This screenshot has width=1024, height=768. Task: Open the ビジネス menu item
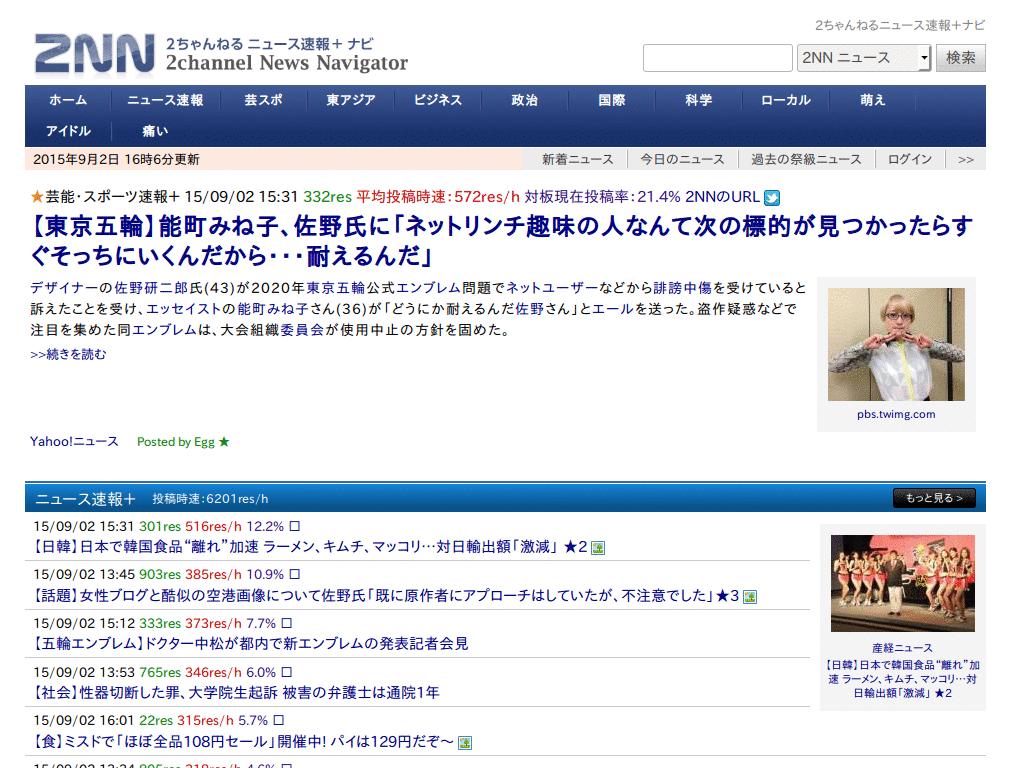point(438,100)
